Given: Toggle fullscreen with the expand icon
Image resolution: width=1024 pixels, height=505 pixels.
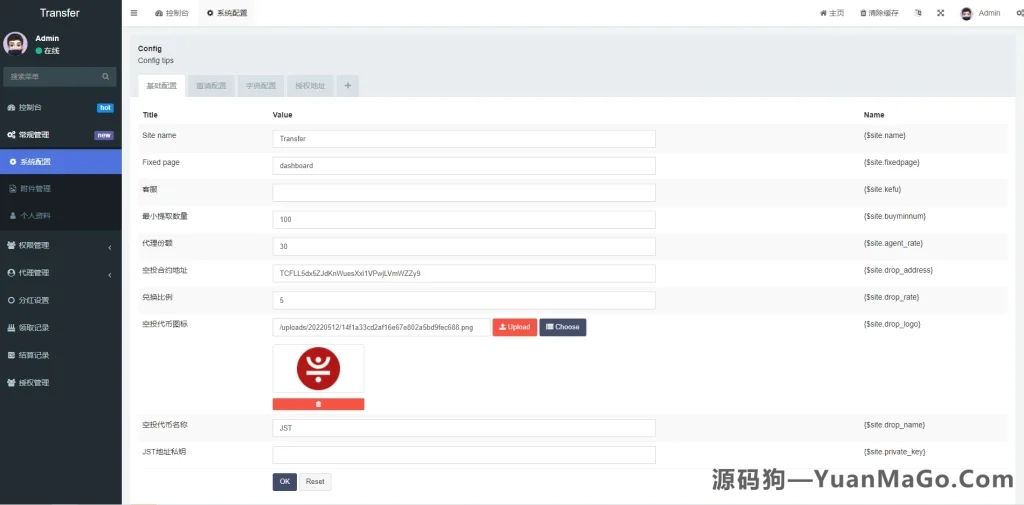Looking at the screenshot, I should 940,13.
